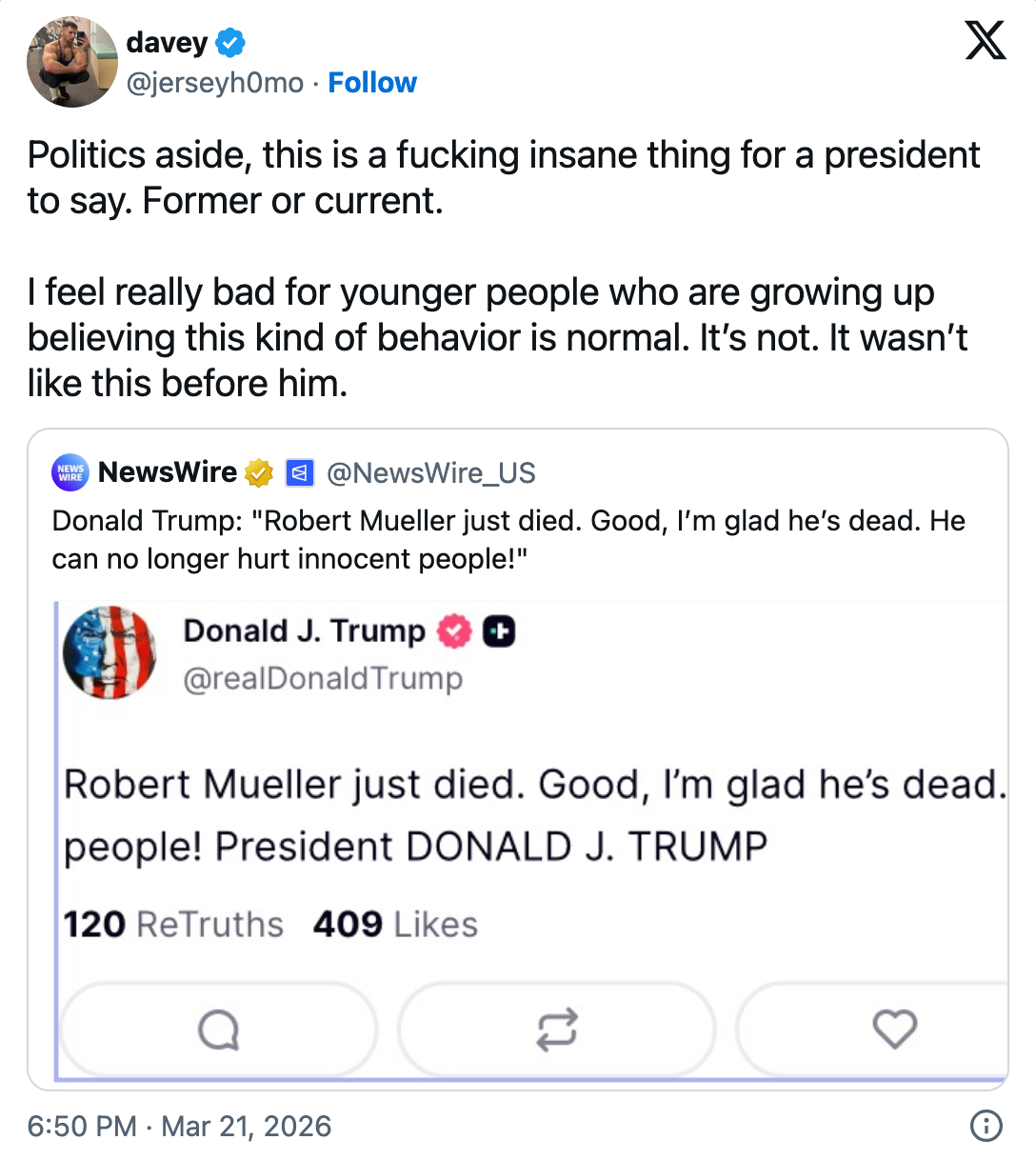Click the NewsWire affiliation badge icon
Viewport: 1036px width, 1160px height.
[300, 472]
